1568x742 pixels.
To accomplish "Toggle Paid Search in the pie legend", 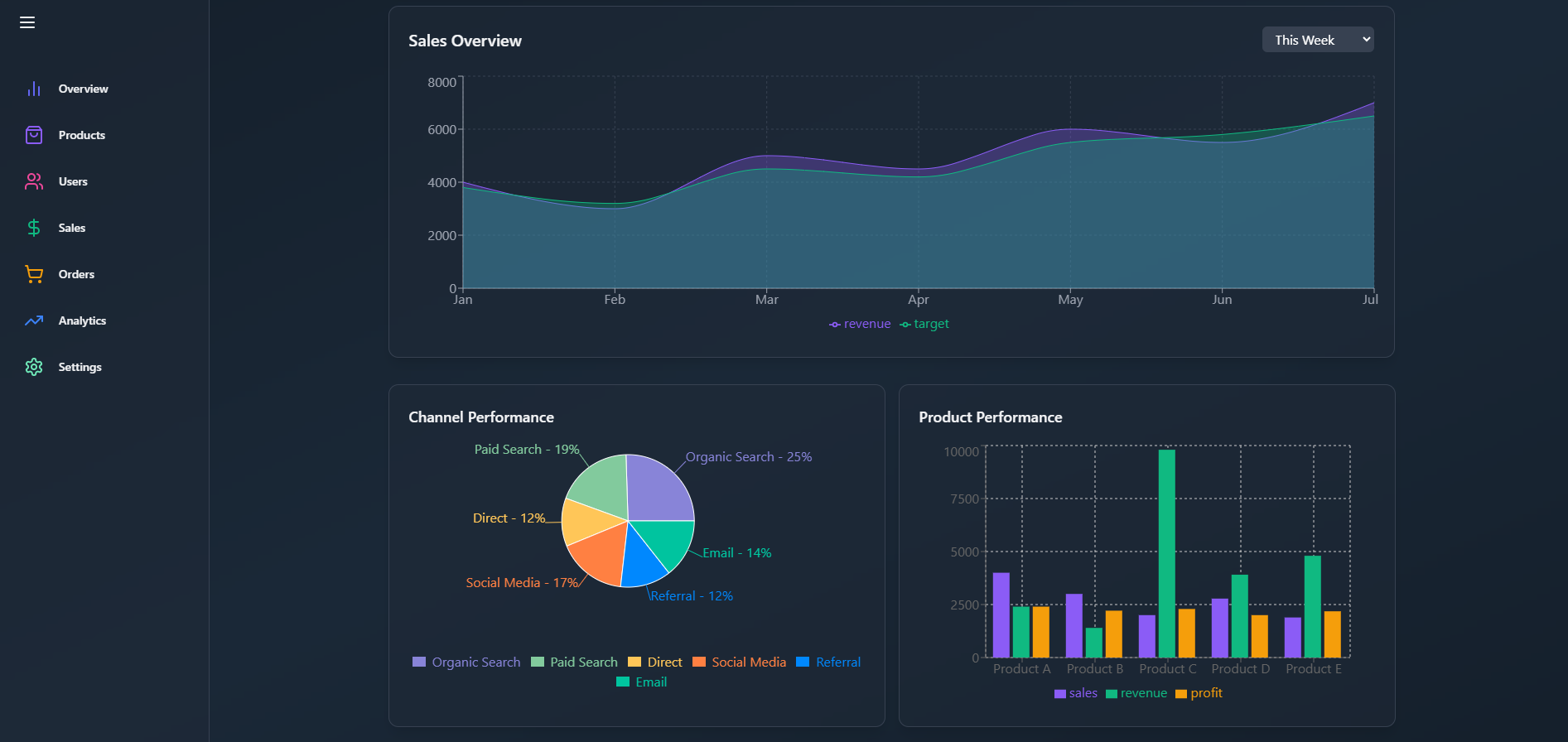I will [x=574, y=662].
